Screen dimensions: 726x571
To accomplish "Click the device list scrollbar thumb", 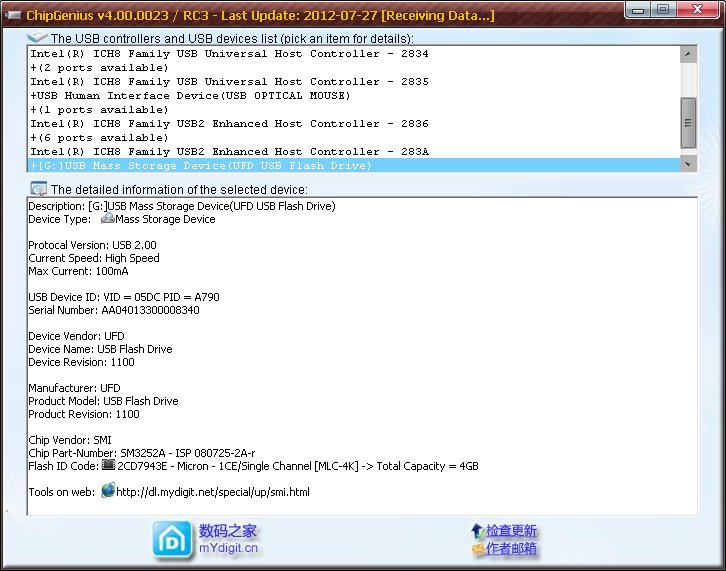I will tap(688, 123).
